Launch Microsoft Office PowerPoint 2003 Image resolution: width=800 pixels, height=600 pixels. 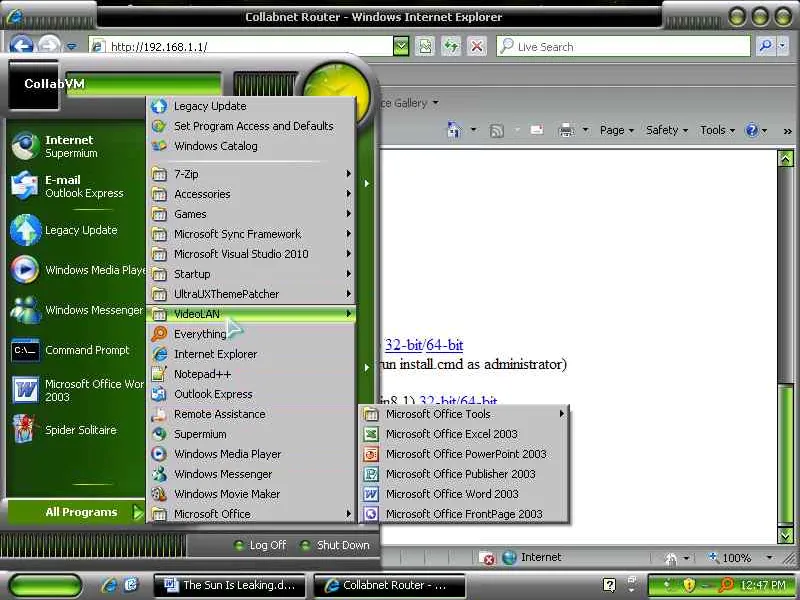pos(464,454)
